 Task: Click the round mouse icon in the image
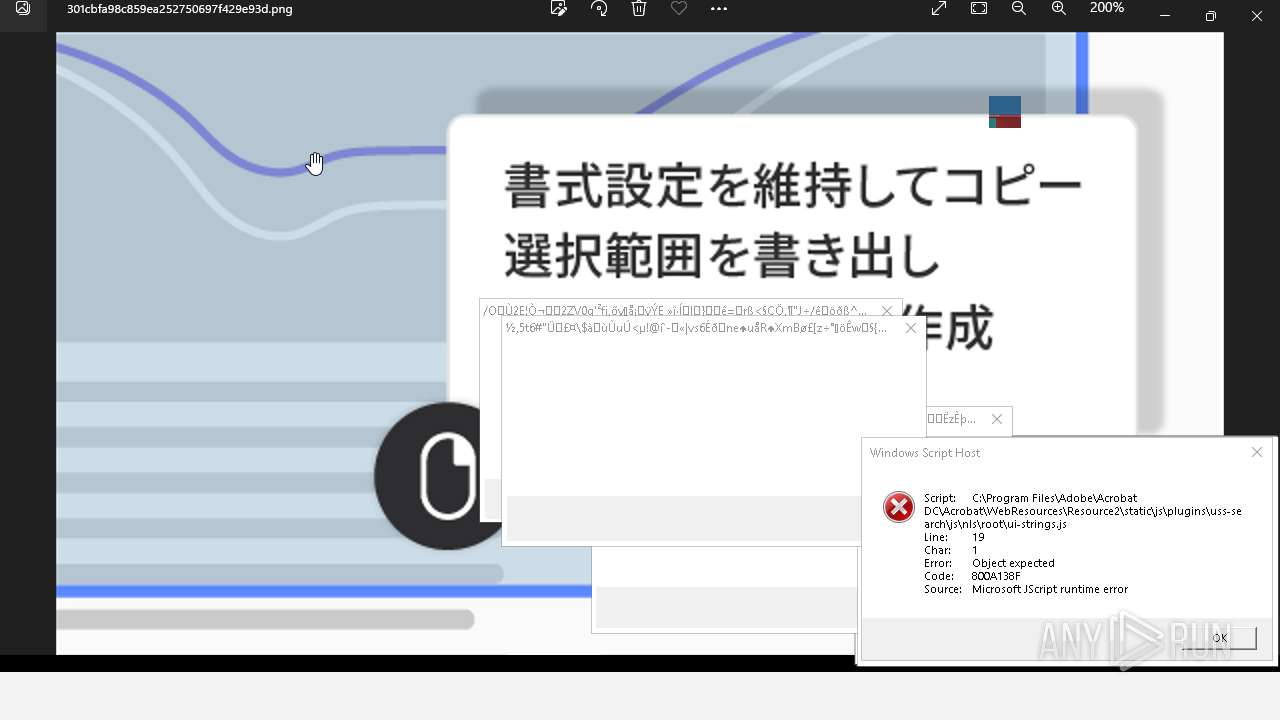[447, 476]
